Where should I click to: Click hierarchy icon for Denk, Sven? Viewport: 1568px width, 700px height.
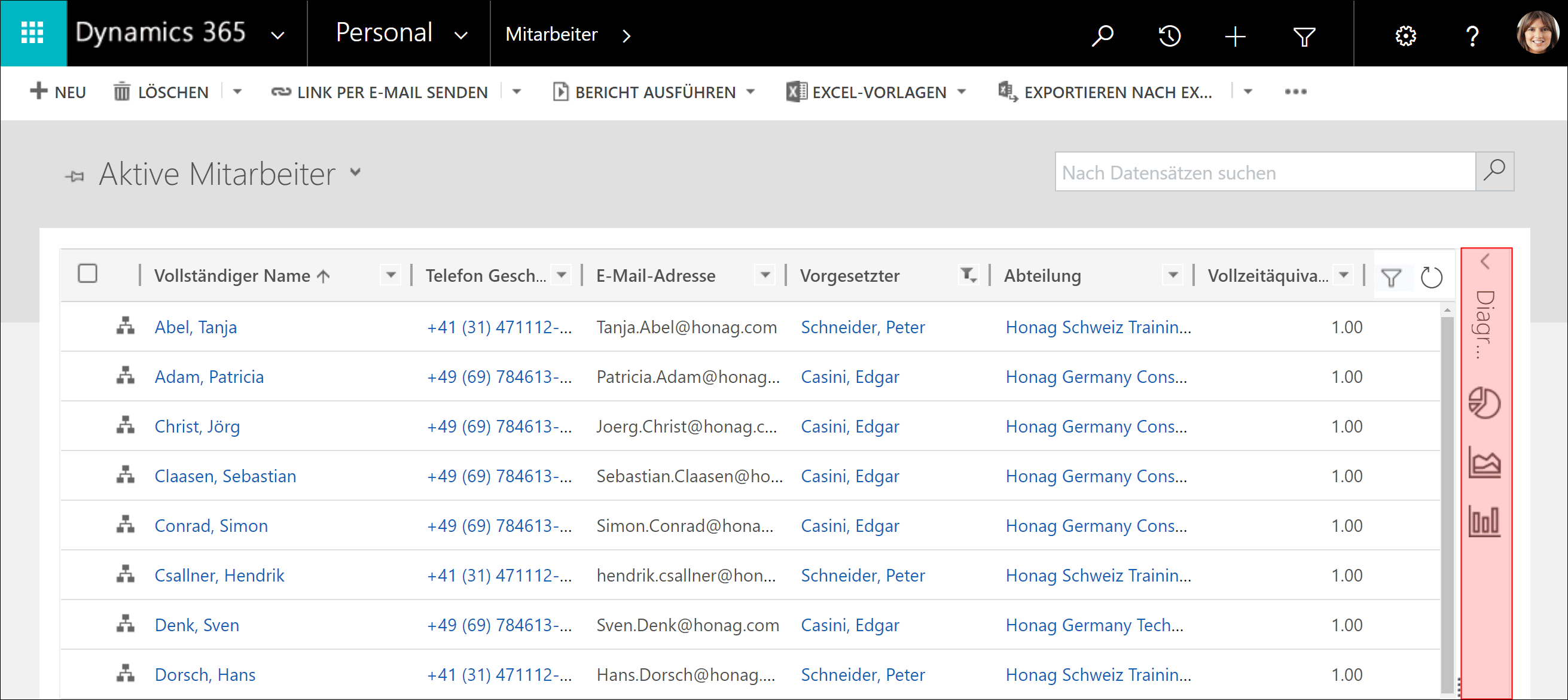tap(126, 624)
